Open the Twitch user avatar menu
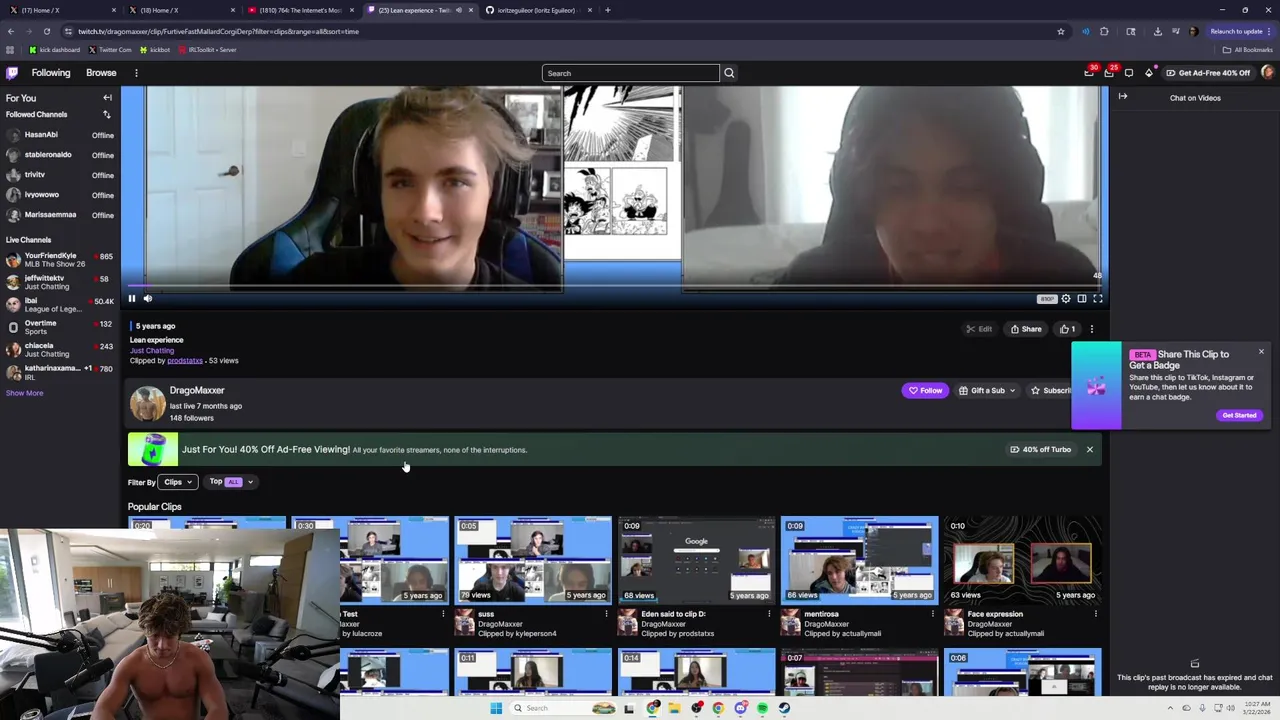1280x720 pixels. pos(1268,73)
